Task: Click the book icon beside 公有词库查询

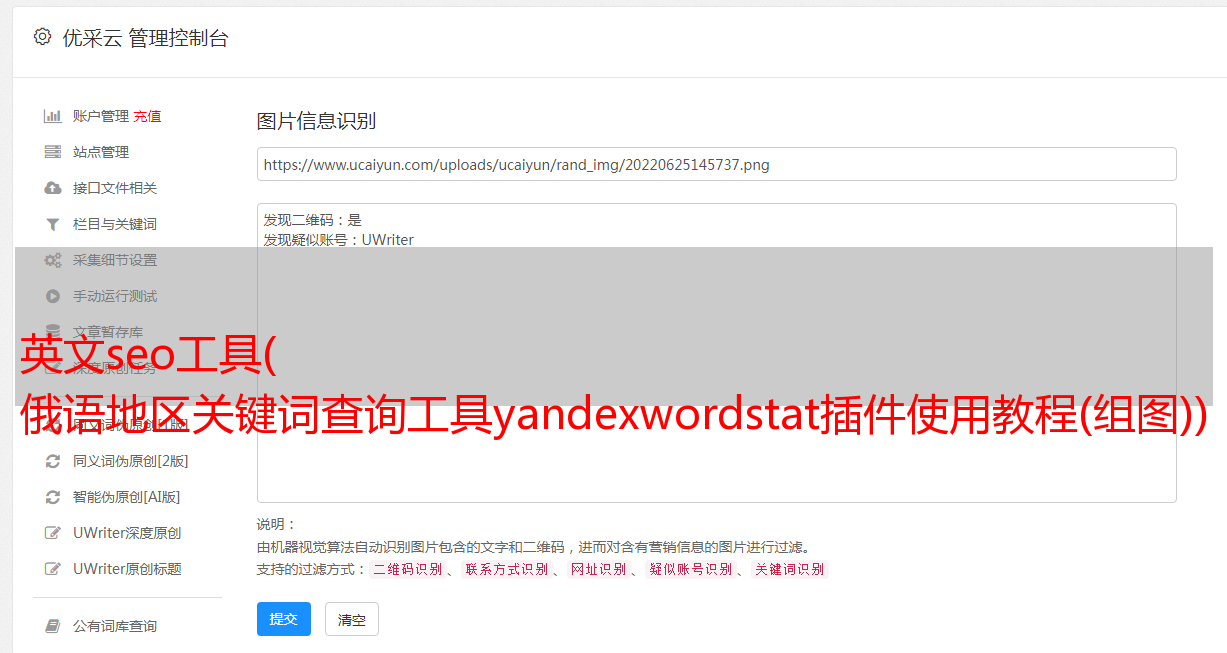Action: tap(53, 626)
